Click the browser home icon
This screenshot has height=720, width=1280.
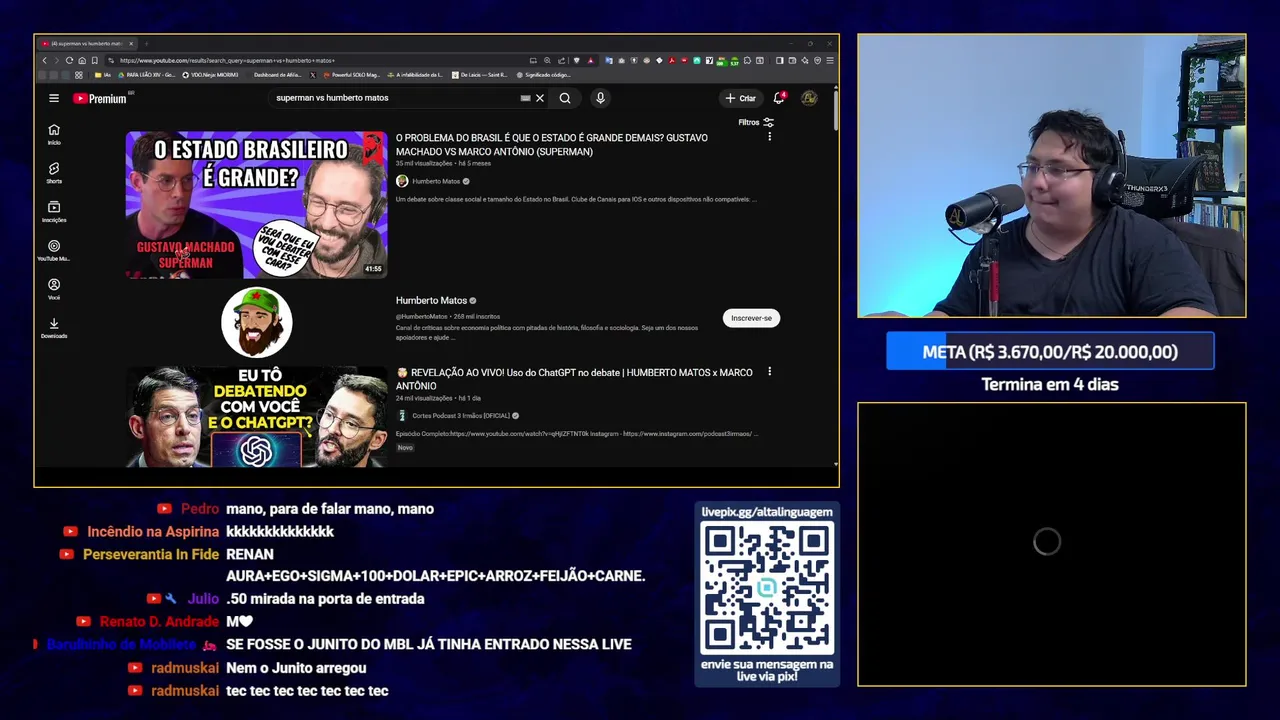tap(82, 60)
